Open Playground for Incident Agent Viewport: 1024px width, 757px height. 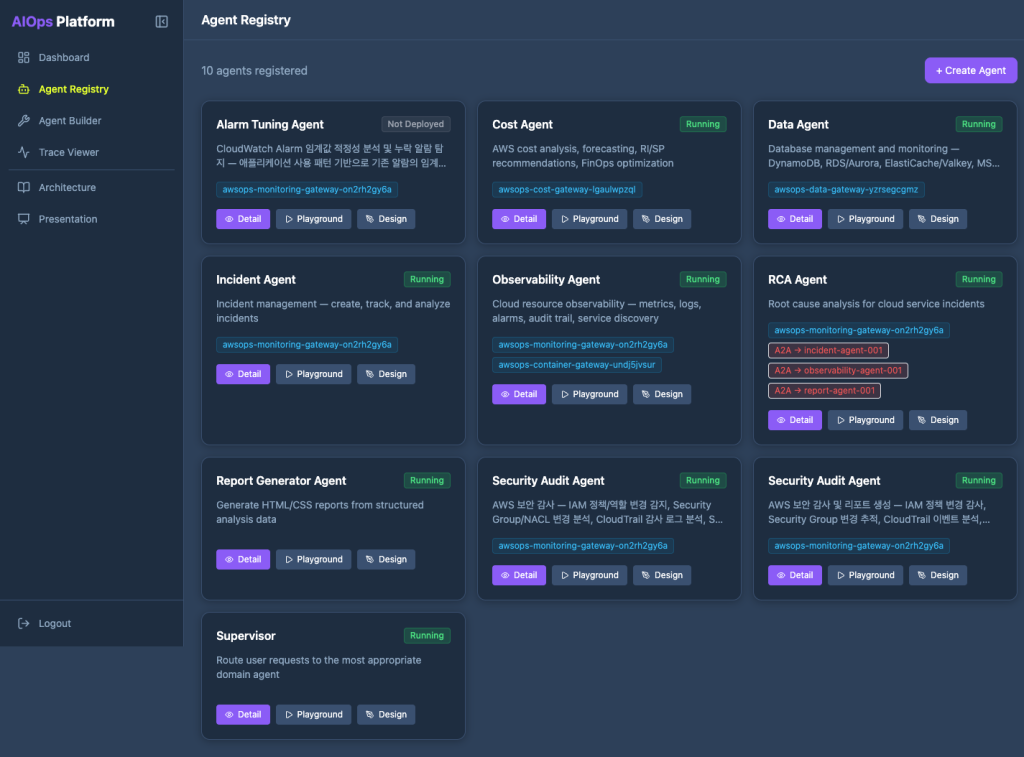pyautogui.click(x=313, y=374)
